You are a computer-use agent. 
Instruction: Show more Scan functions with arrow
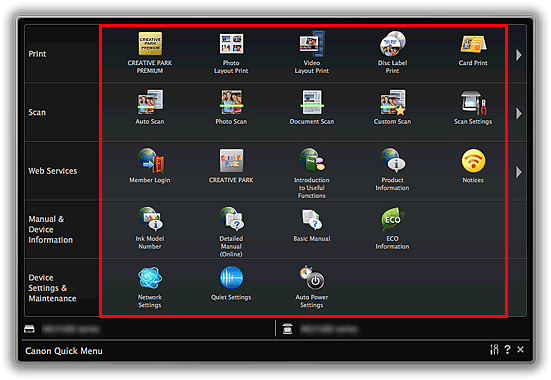coord(519,114)
